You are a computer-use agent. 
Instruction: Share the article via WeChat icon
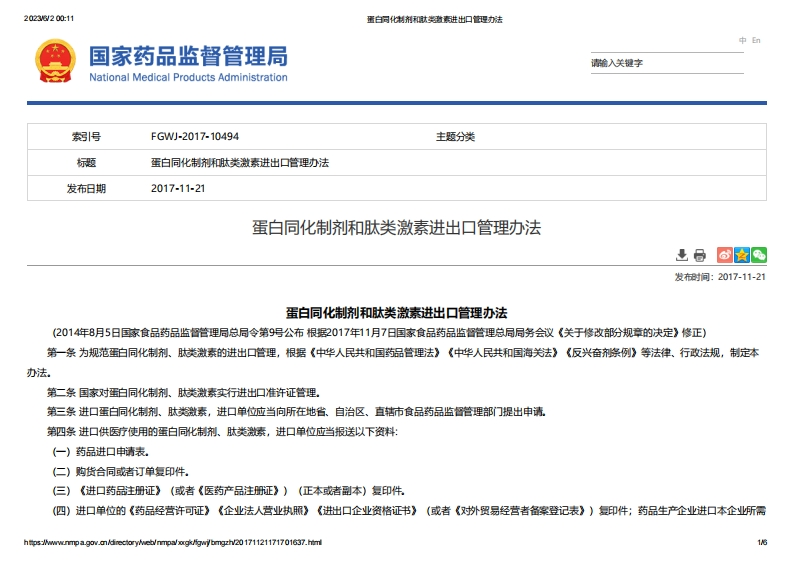[759, 255]
